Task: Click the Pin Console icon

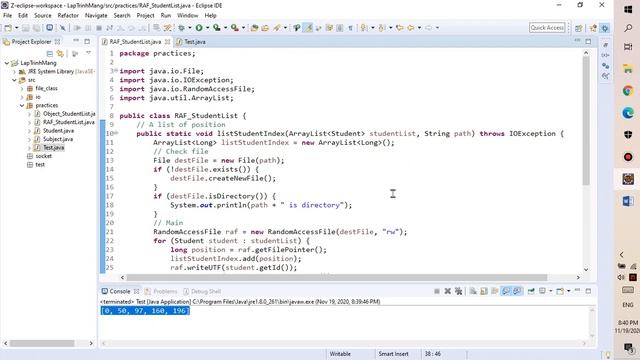Action: [531, 291]
